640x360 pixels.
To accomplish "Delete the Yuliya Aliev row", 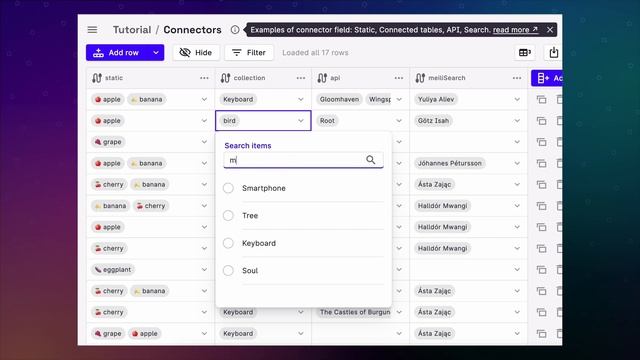I will pos(559,100).
